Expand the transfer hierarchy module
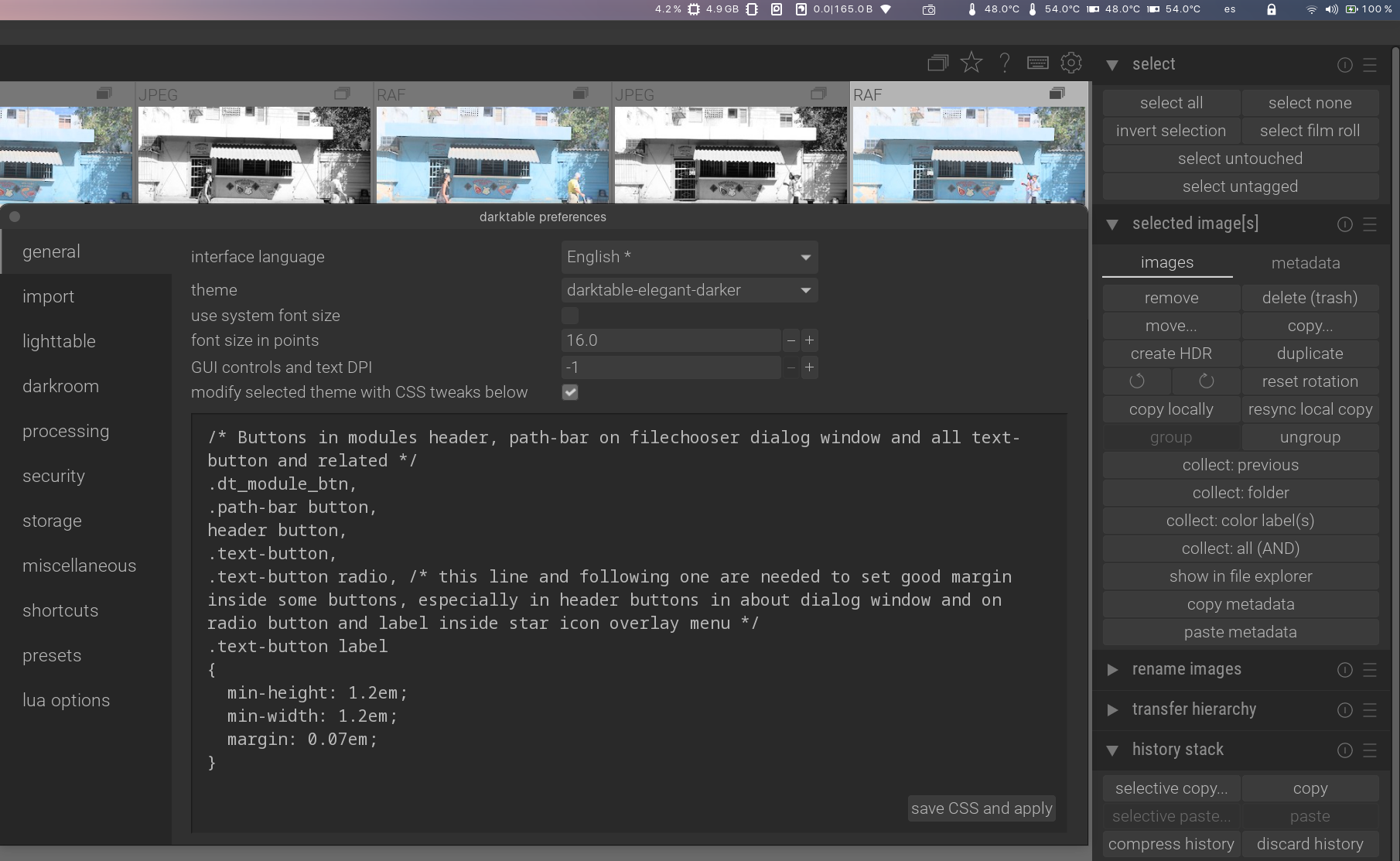1400x861 pixels. (x=1112, y=710)
